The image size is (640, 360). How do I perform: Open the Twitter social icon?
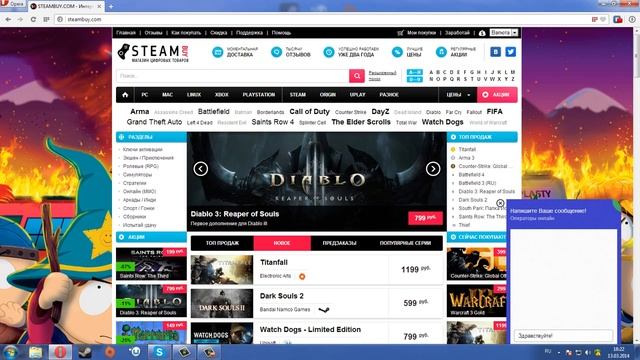(x=510, y=52)
